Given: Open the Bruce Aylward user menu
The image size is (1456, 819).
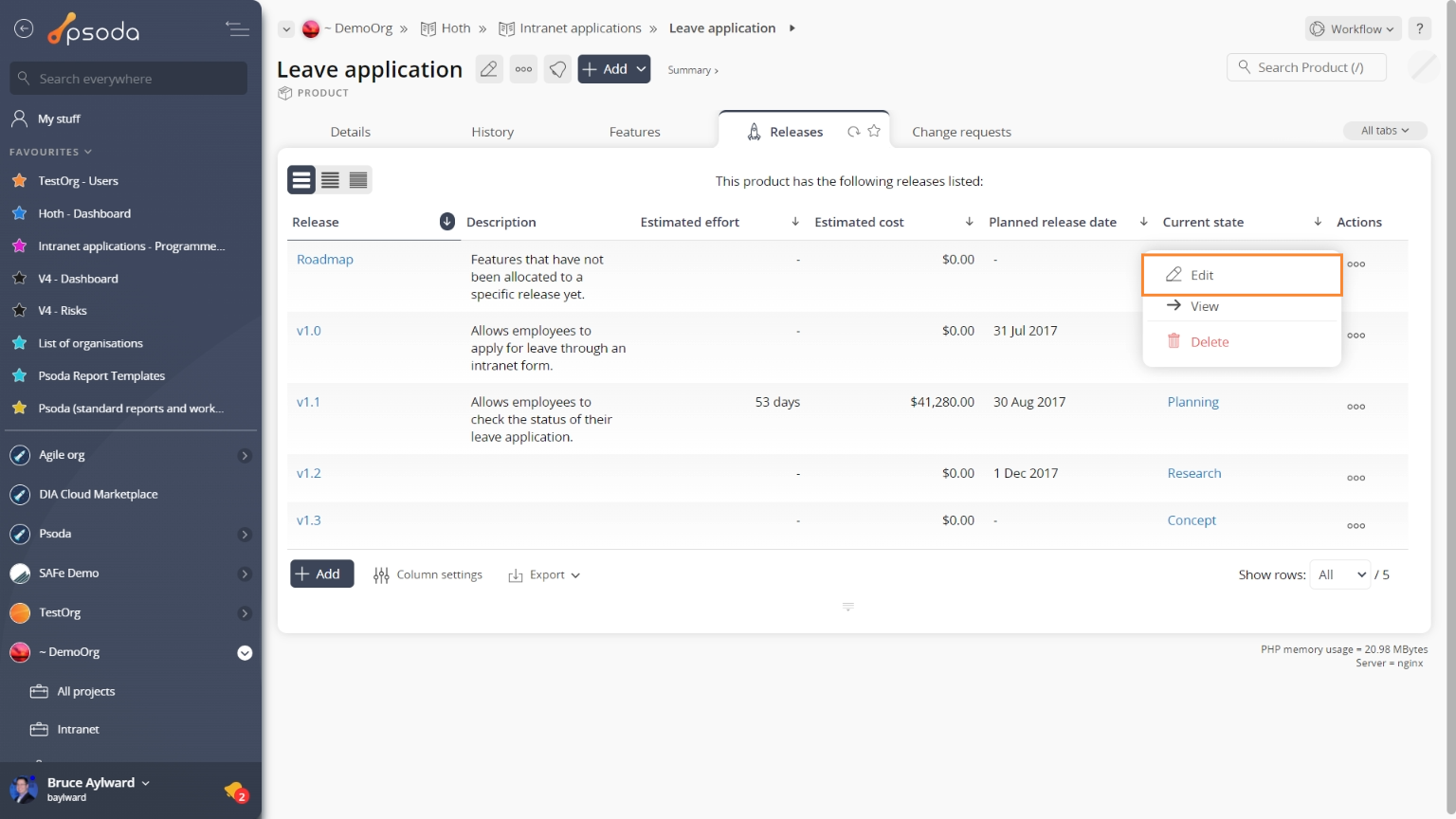Looking at the screenshot, I should click(x=99, y=783).
